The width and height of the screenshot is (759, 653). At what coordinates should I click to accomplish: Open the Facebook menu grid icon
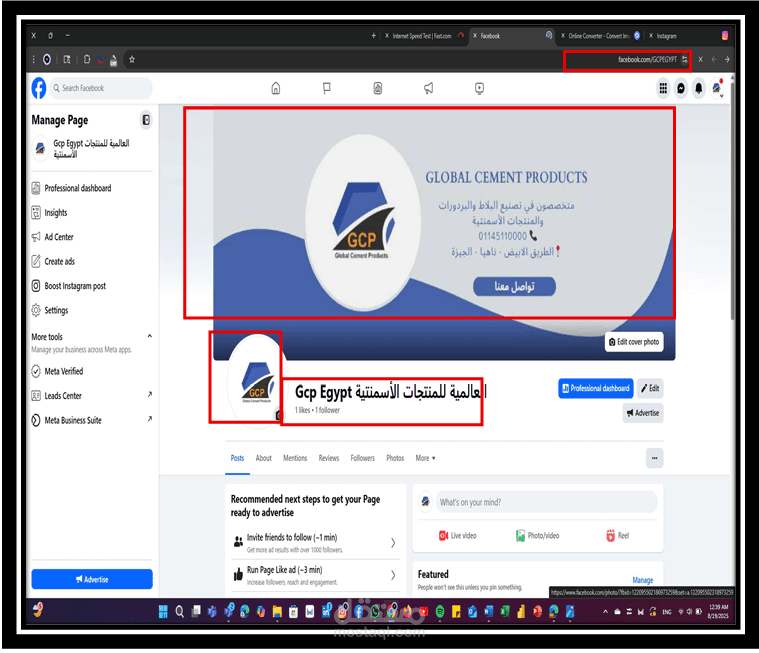coord(663,88)
